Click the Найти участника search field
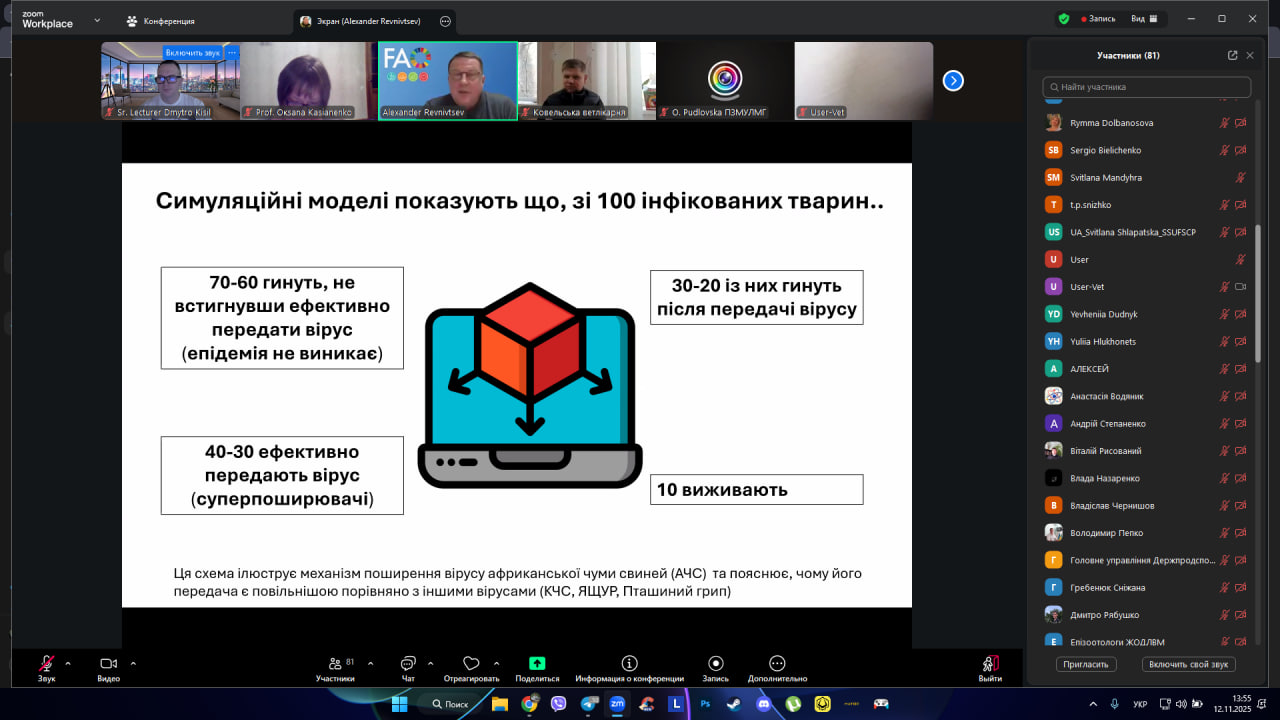 pyautogui.click(x=1146, y=87)
